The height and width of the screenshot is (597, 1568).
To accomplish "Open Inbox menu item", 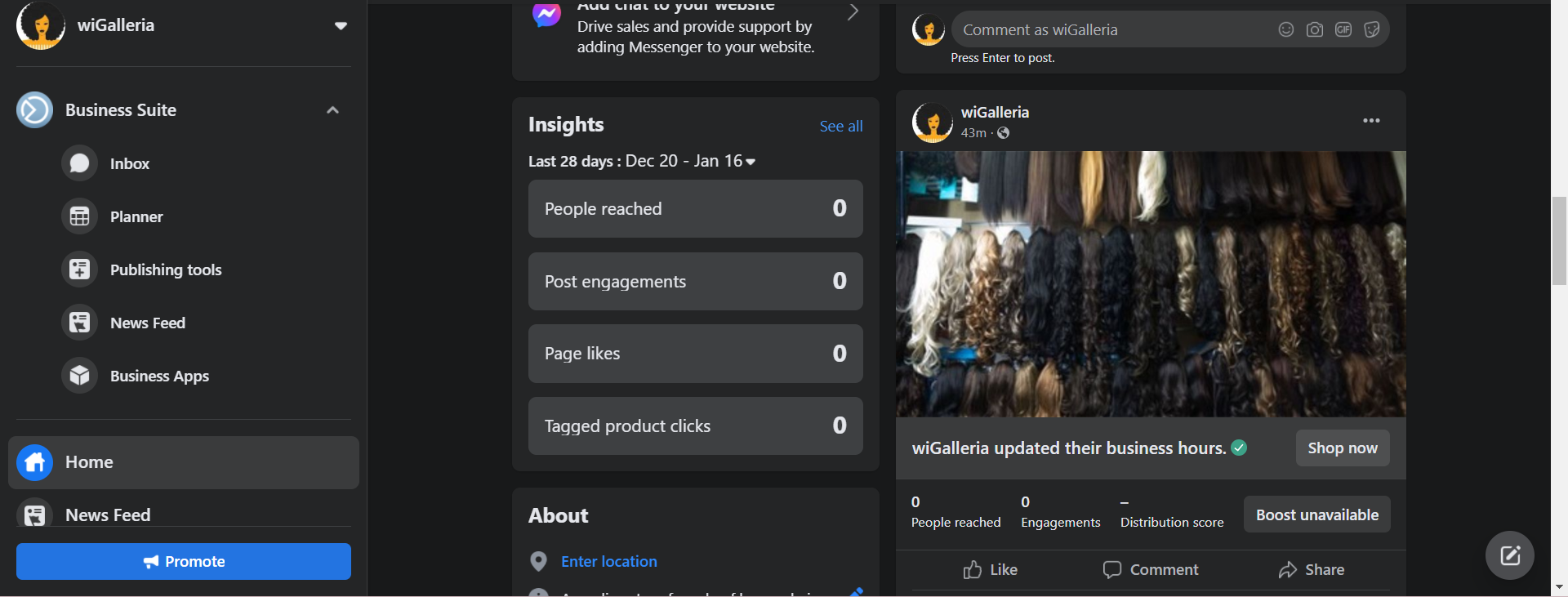I will point(130,163).
